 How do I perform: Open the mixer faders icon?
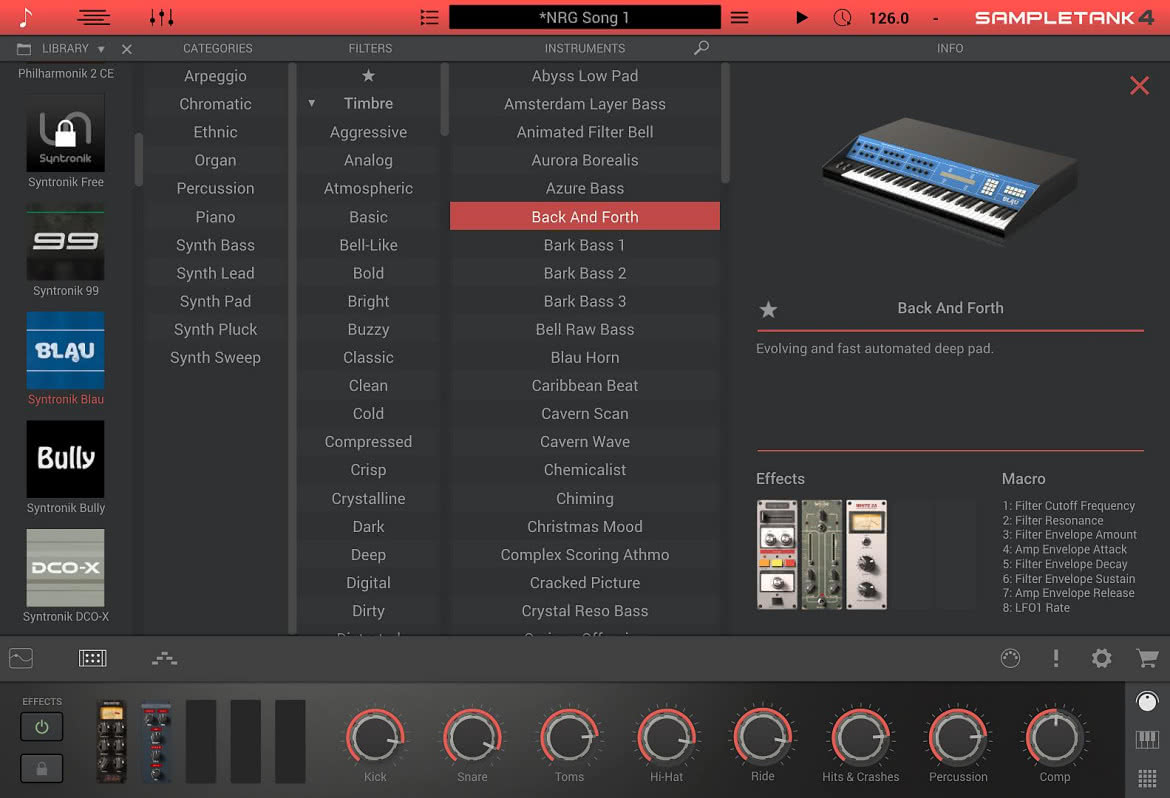(x=161, y=17)
